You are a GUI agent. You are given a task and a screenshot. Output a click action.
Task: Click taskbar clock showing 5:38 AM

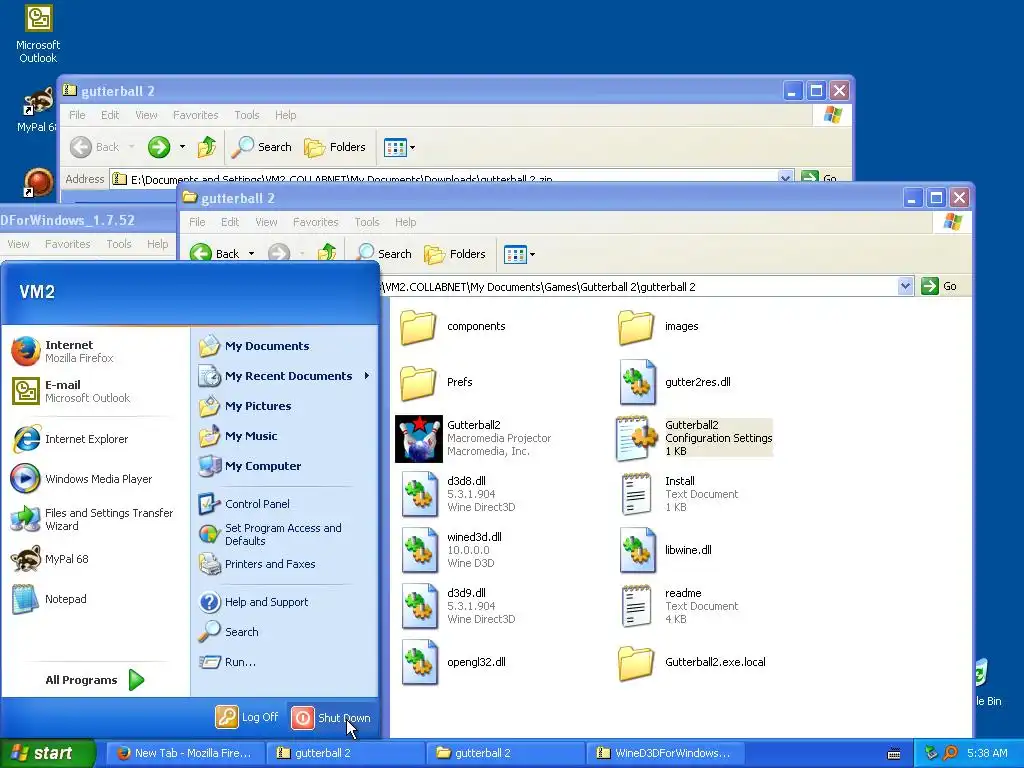tap(987, 753)
